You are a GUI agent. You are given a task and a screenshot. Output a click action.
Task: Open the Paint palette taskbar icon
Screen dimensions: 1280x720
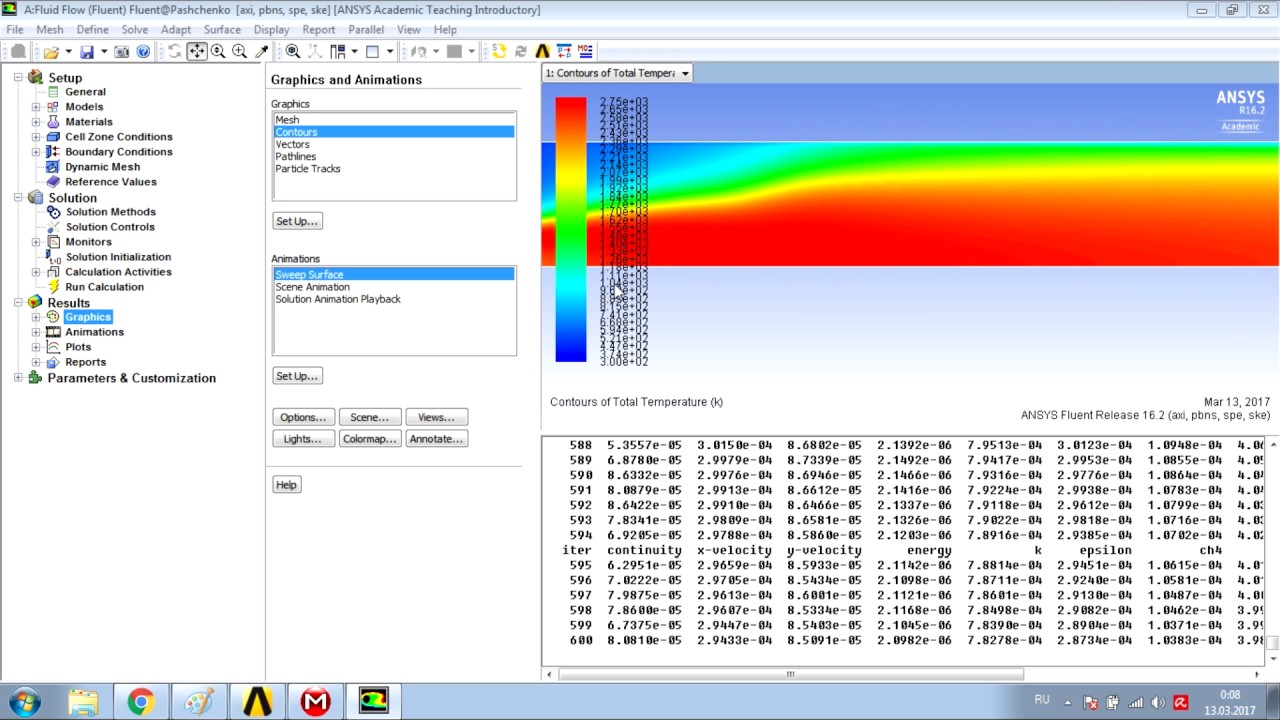coord(198,702)
